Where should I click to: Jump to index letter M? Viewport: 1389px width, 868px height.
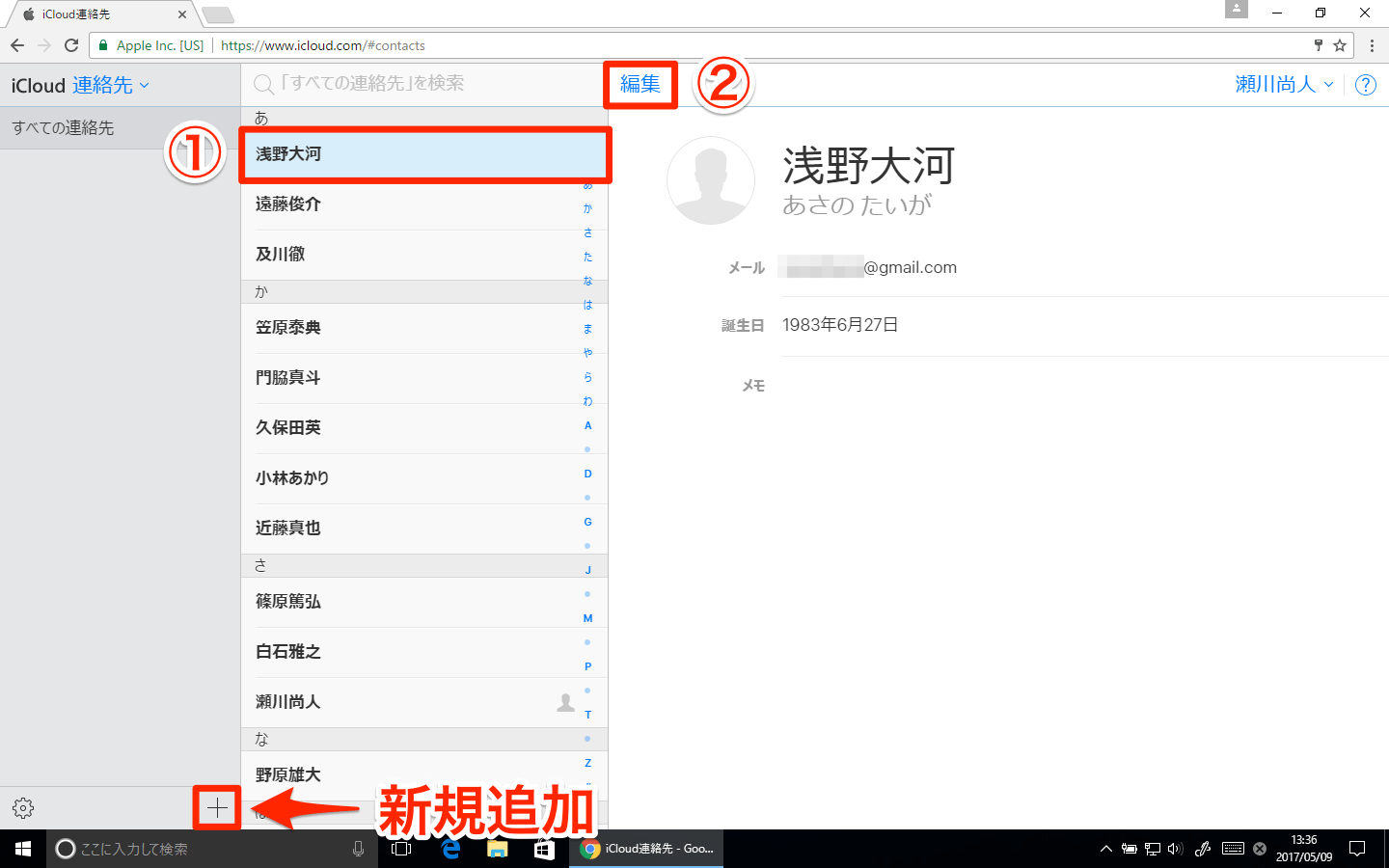coord(587,618)
